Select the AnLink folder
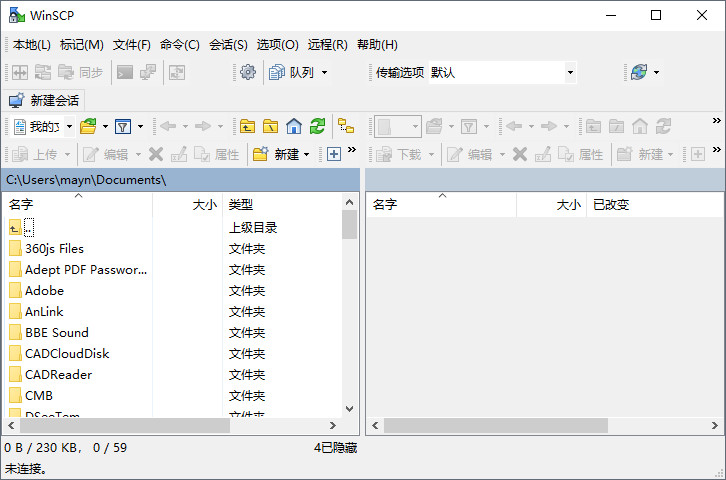Screen dimensions: 726x480 tap(36, 312)
